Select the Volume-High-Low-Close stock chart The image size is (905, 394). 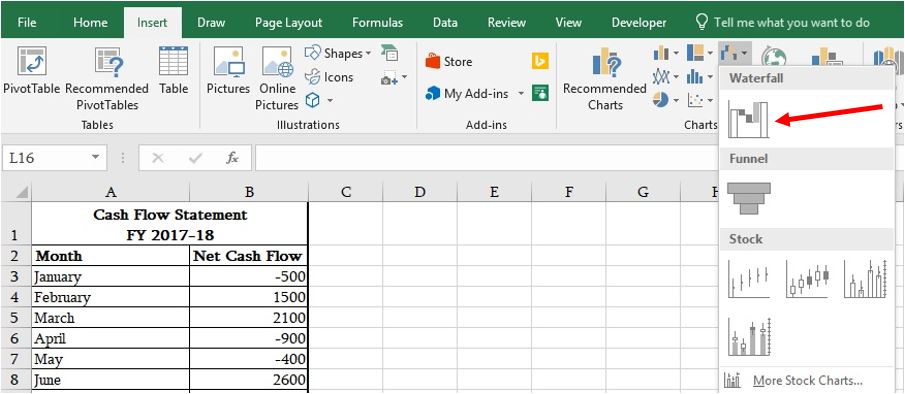(865, 279)
